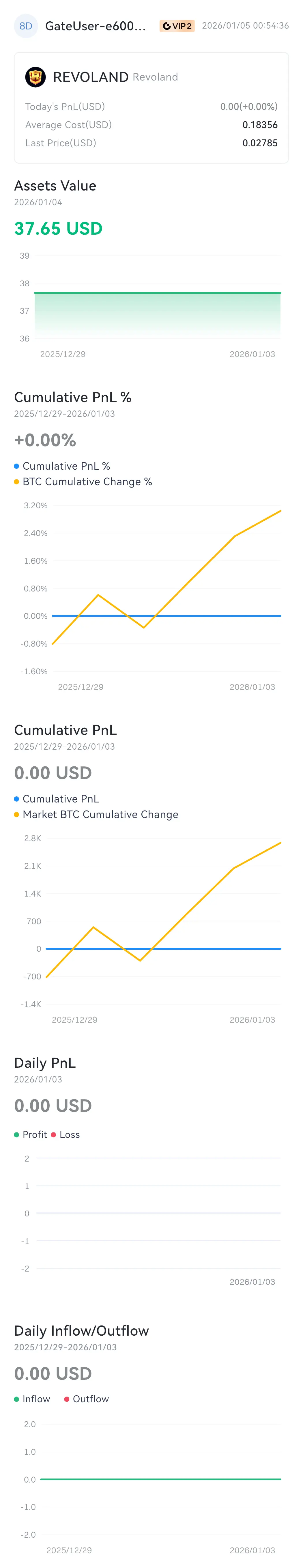Viewport: 303px width, 1568px height.
Task: Open the GateUser-e600 profile name
Action: pyautogui.click(x=96, y=26)
